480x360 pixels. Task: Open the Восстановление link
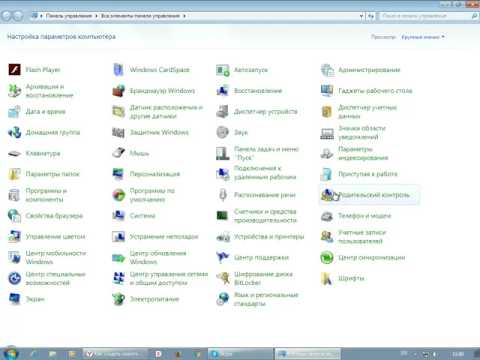click(258, 91)
